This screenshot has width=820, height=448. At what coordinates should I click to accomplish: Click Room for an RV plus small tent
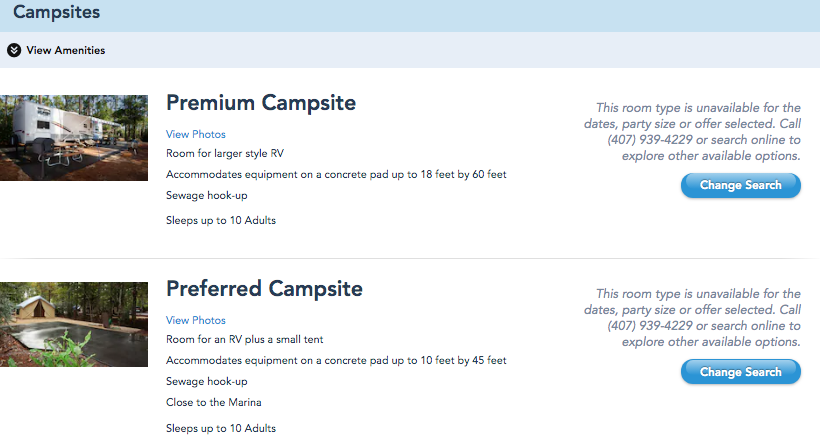tap(245, 339)
